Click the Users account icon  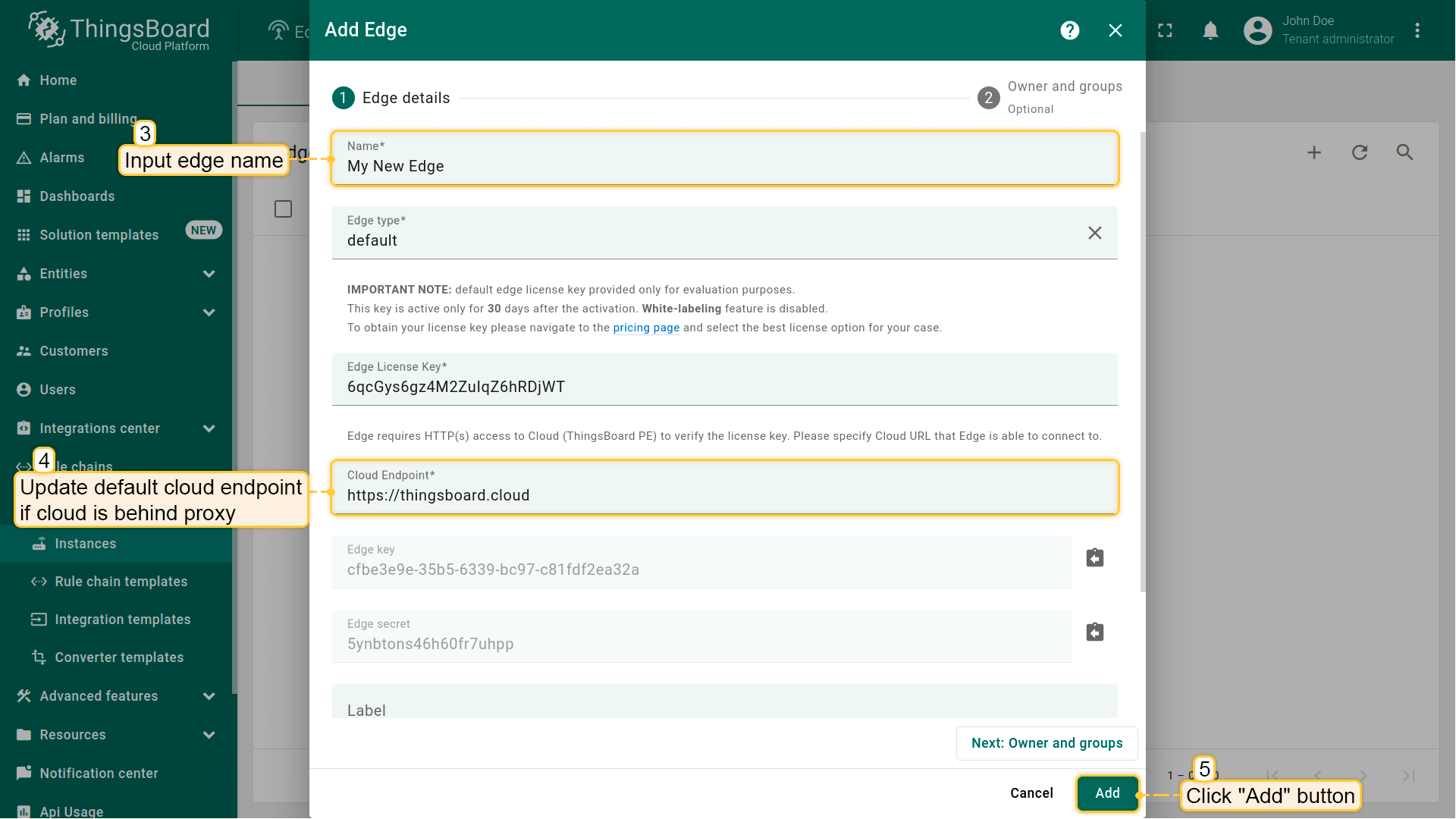coord(24,390)
